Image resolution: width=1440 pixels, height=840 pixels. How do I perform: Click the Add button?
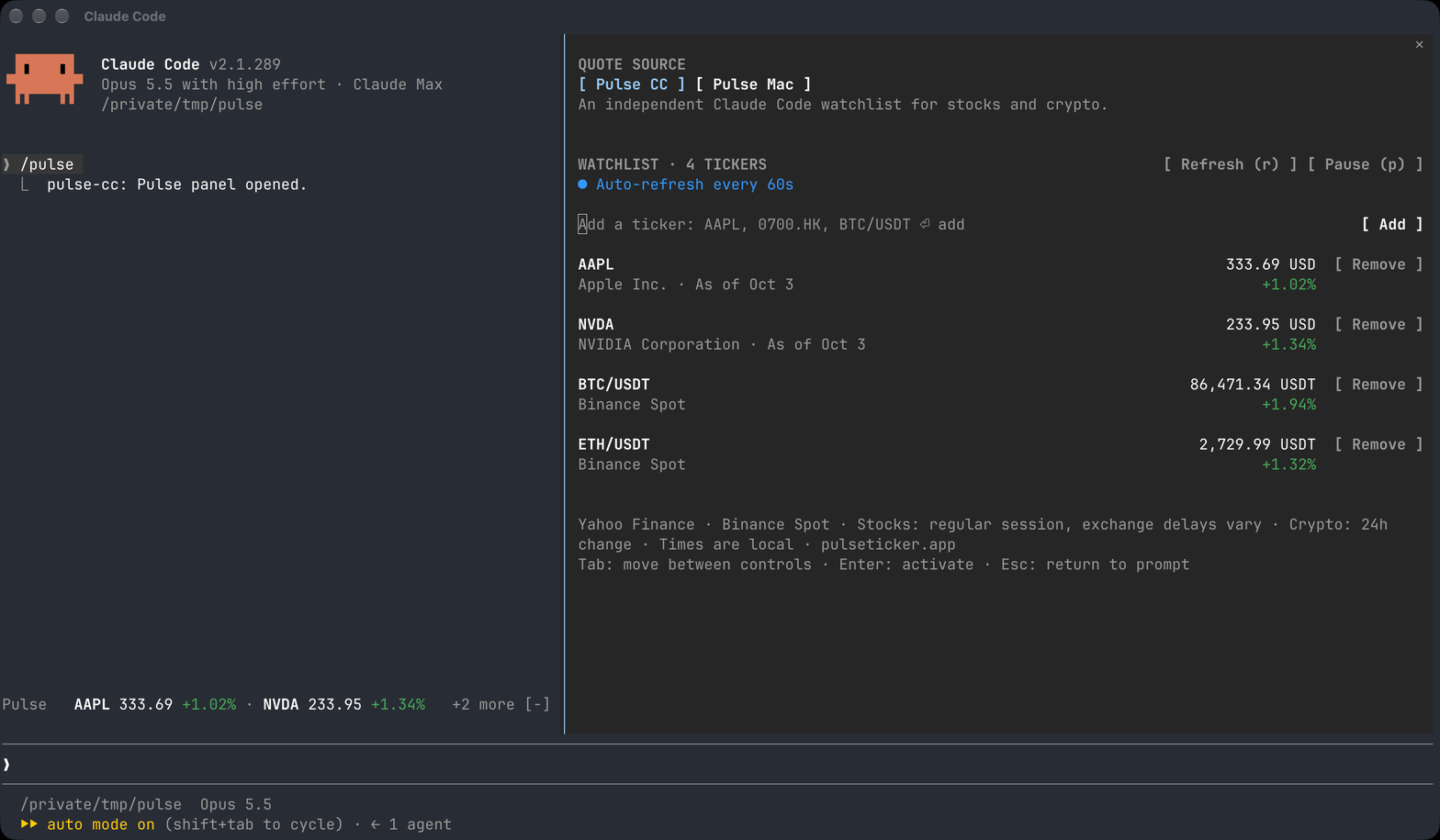pyautogui.click(x=1392, y=224)
